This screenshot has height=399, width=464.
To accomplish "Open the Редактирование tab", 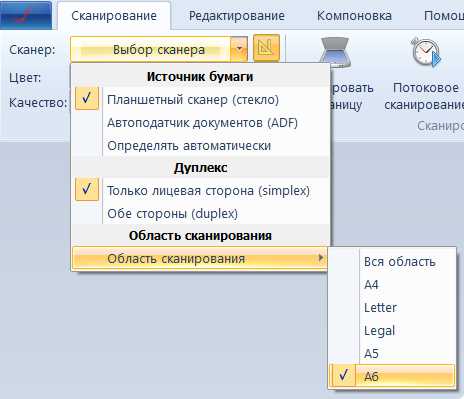I will point(237,16).
